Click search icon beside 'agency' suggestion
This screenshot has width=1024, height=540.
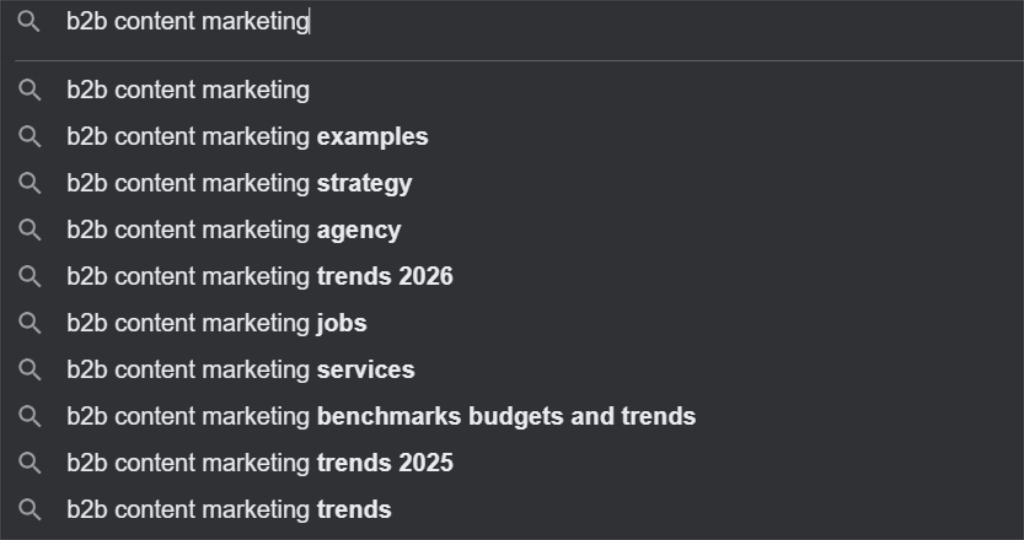(30, 230)
